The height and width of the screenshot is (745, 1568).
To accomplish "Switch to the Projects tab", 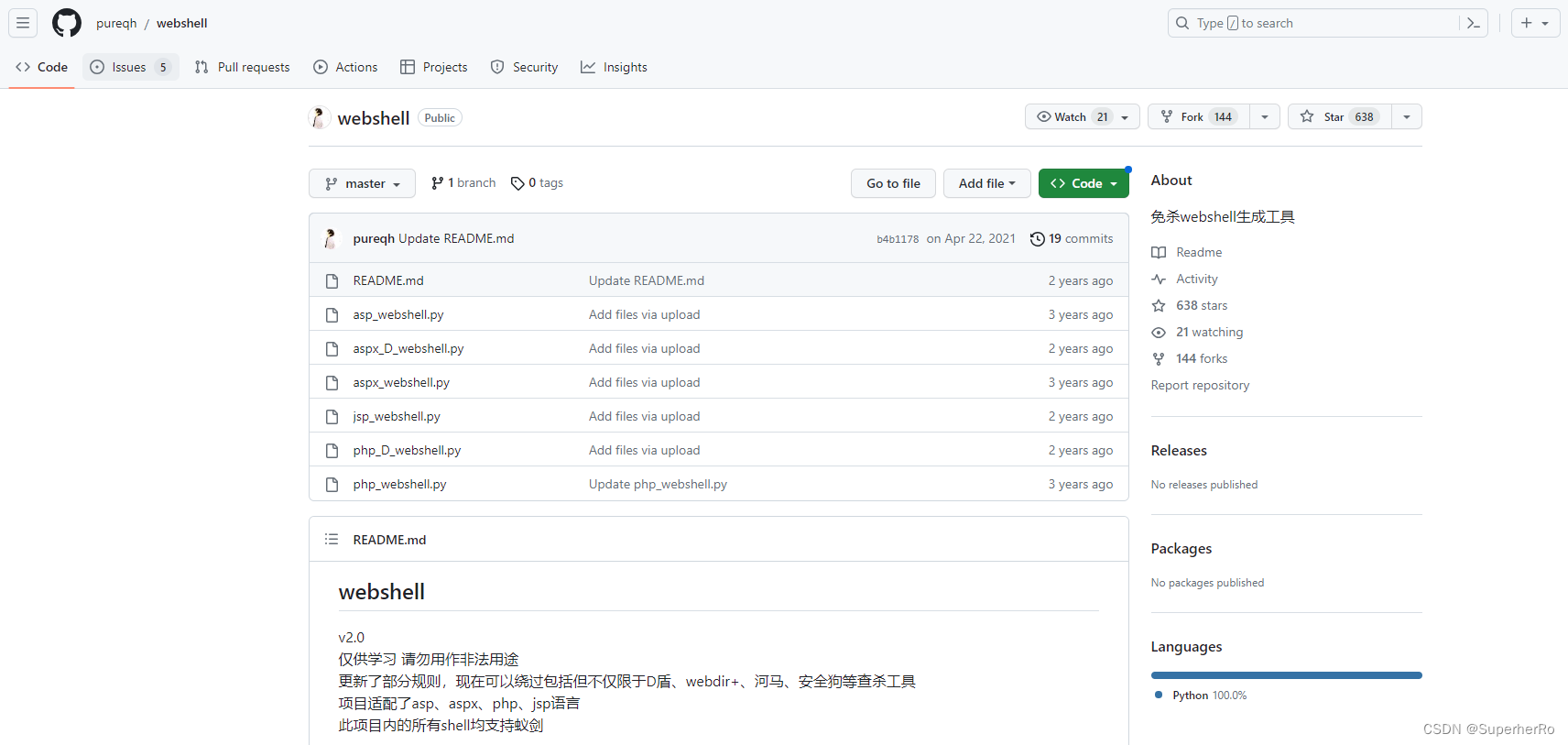I will tap(434, 67).
